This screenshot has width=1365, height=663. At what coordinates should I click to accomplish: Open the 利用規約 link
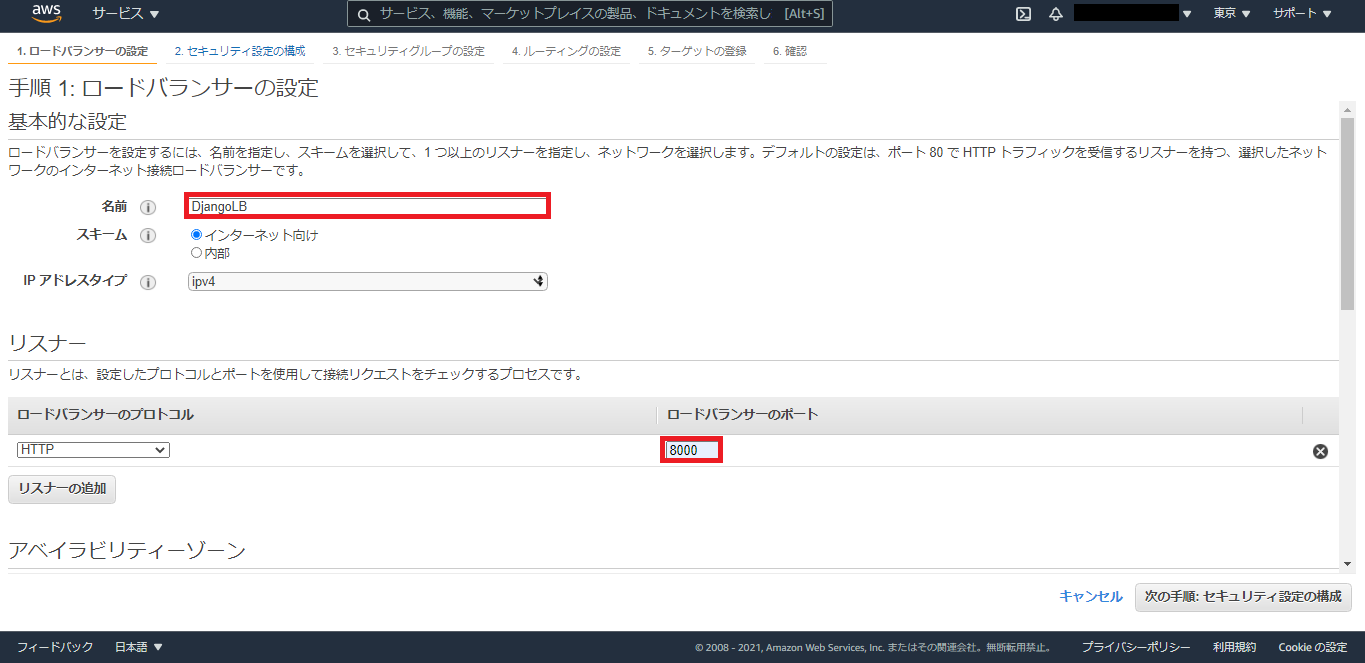1234,647
